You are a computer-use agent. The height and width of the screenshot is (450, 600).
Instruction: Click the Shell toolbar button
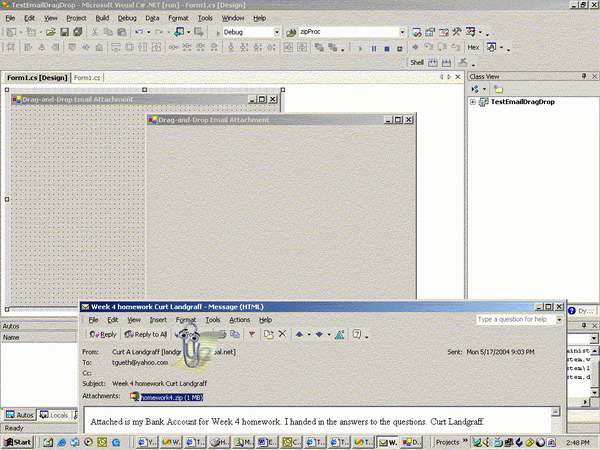click(417, 62)
